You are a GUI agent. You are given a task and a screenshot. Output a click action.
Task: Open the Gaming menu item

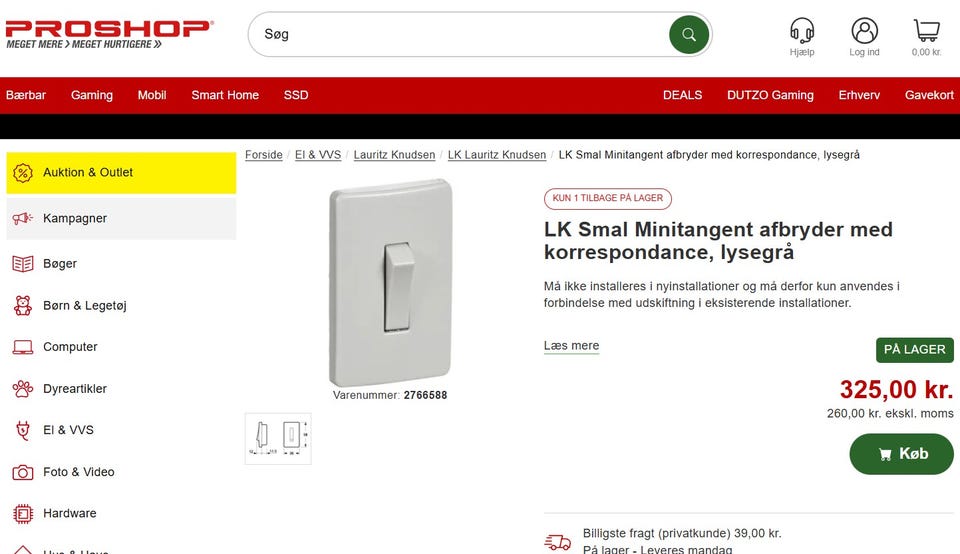pyautogui.click(x=92, y=95)
